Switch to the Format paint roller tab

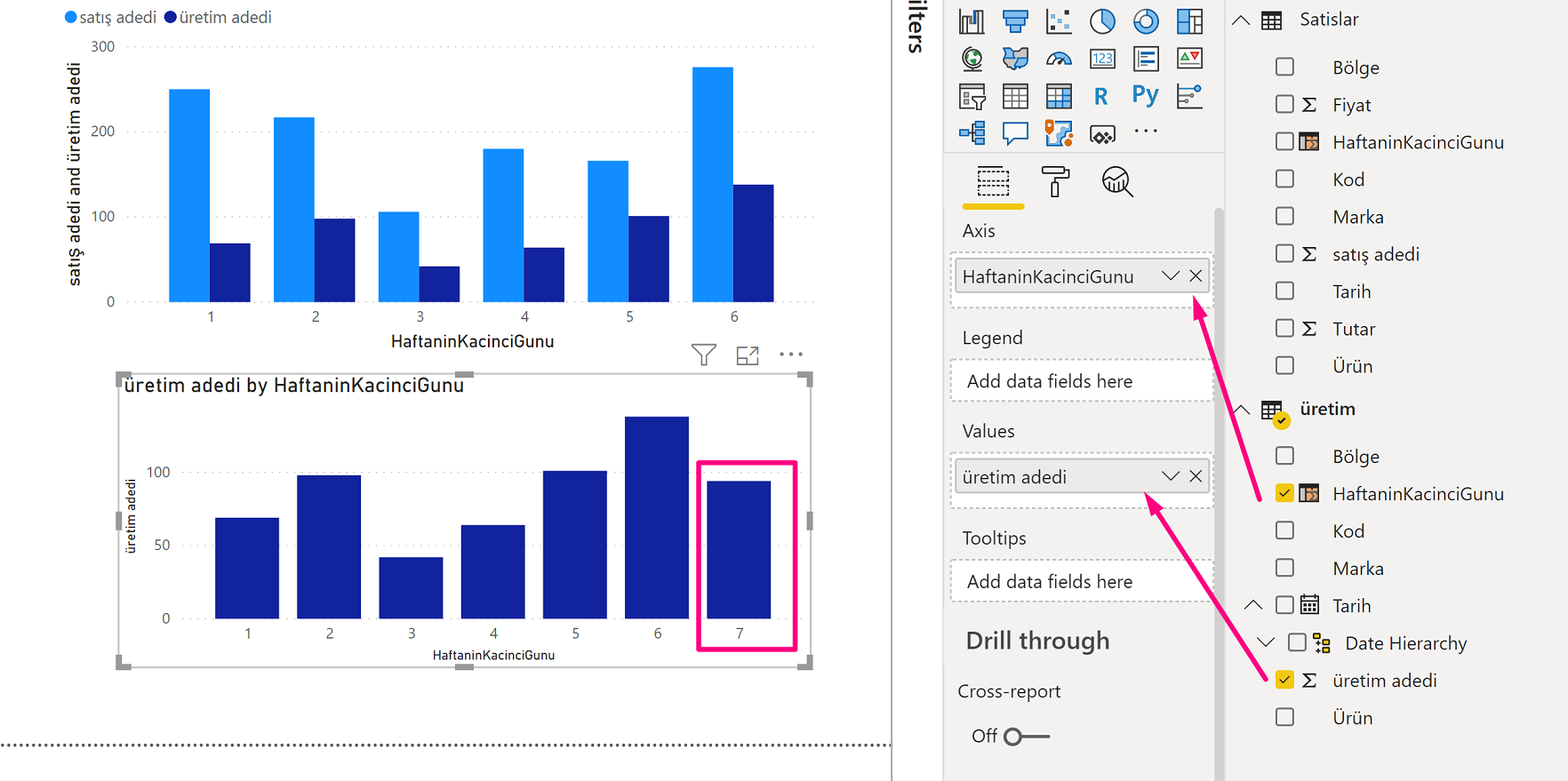coord(1055,182)
